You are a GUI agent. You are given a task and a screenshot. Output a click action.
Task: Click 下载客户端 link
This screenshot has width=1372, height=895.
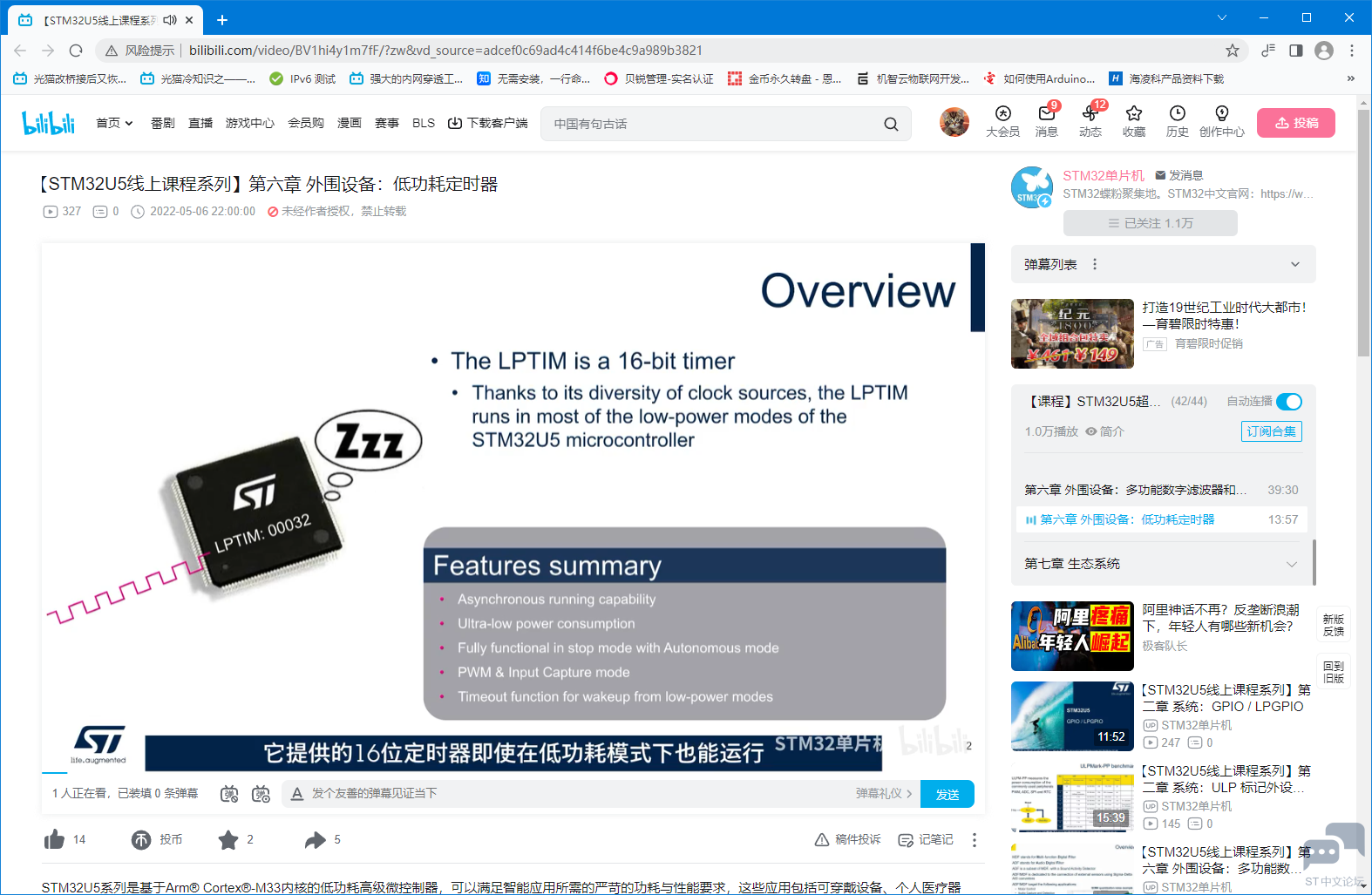pos(488,124)
